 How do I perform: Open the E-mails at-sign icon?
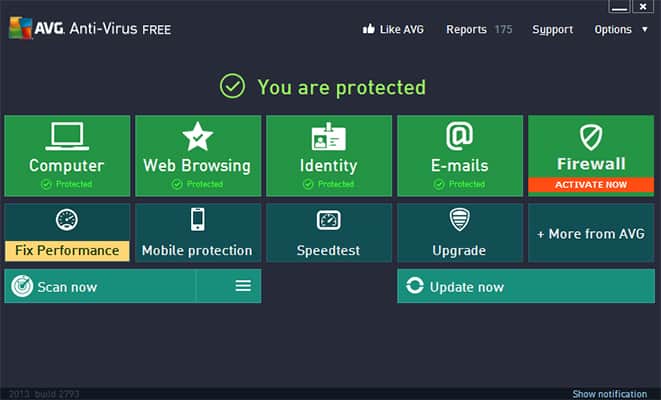point(459,136)
